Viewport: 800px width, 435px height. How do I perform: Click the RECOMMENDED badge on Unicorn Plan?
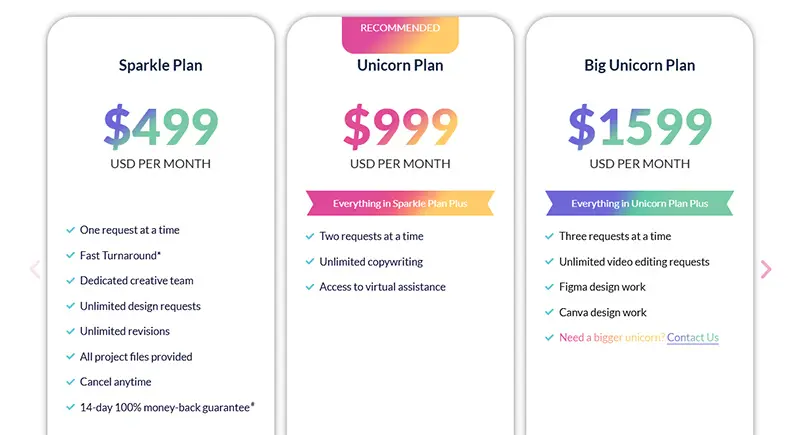pos(400,30)
